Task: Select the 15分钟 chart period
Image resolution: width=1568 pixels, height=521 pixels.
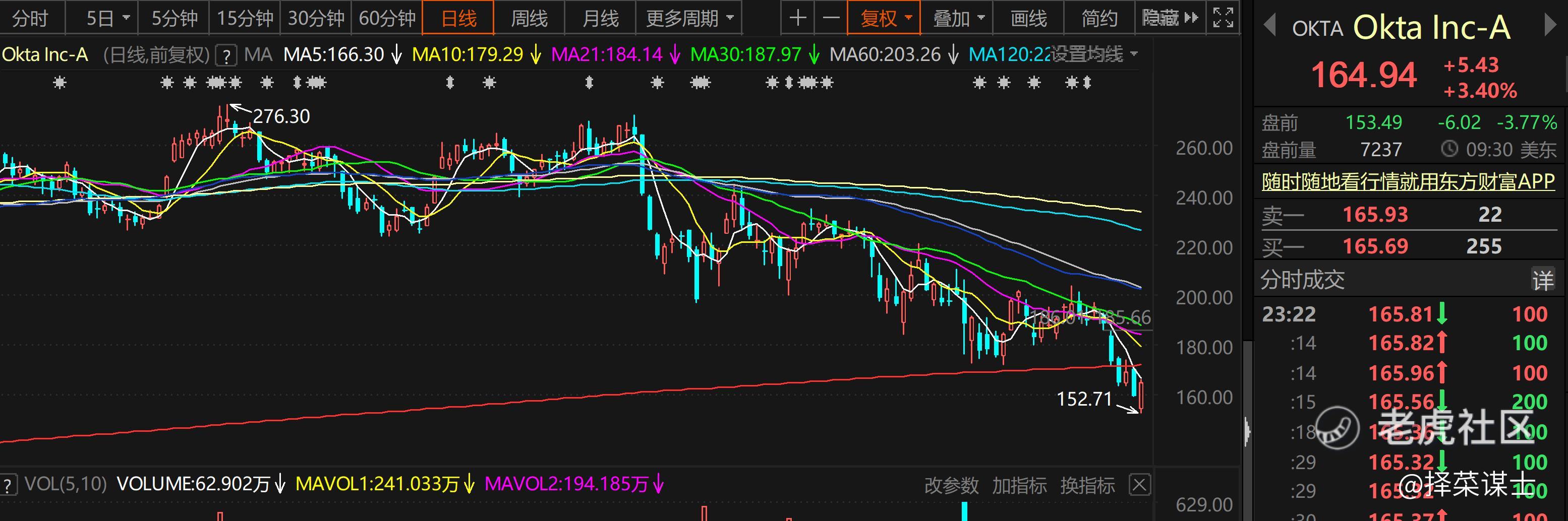Action: point(245,19)
